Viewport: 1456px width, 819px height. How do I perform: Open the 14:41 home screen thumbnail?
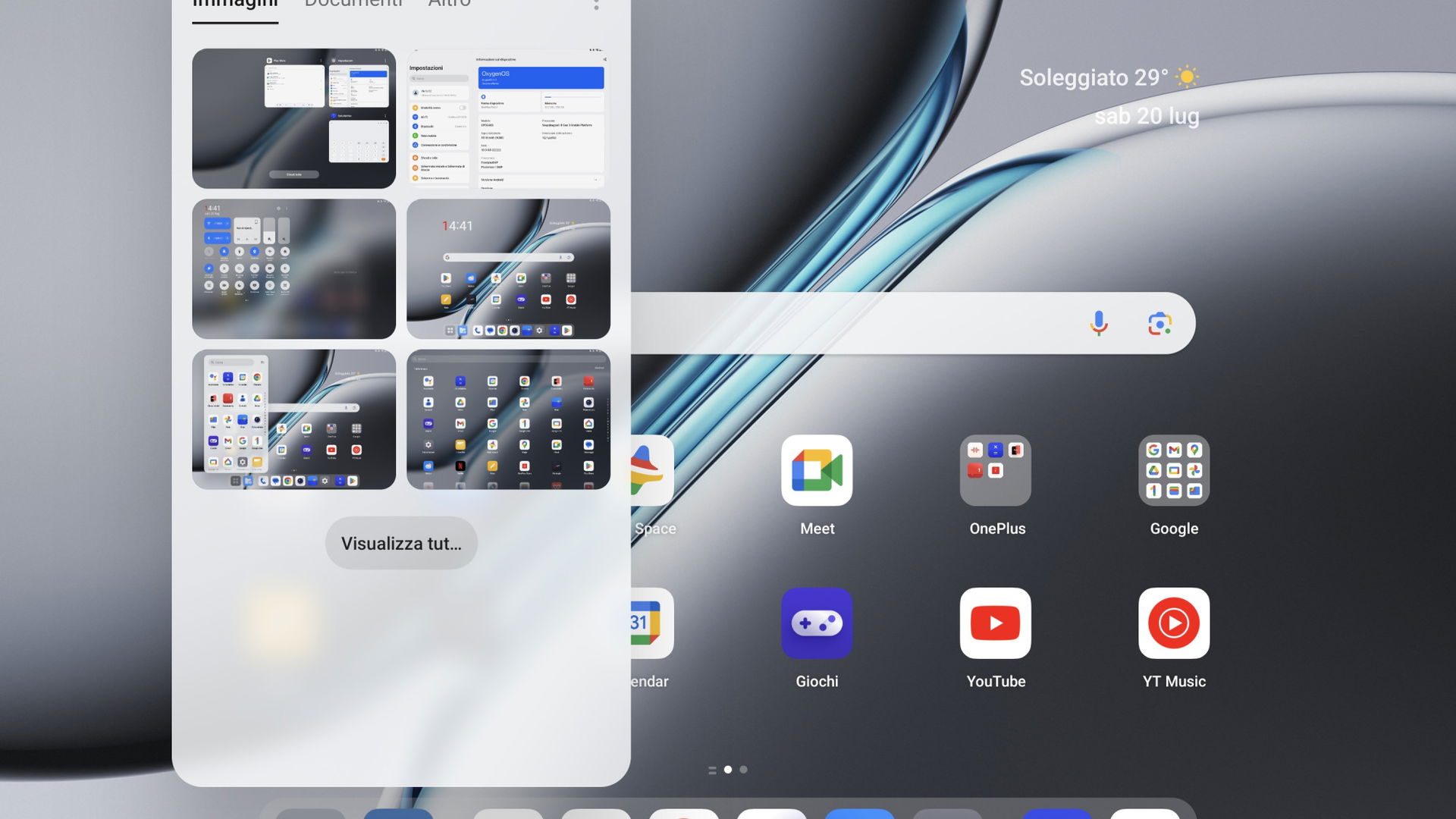pos(508,268)
